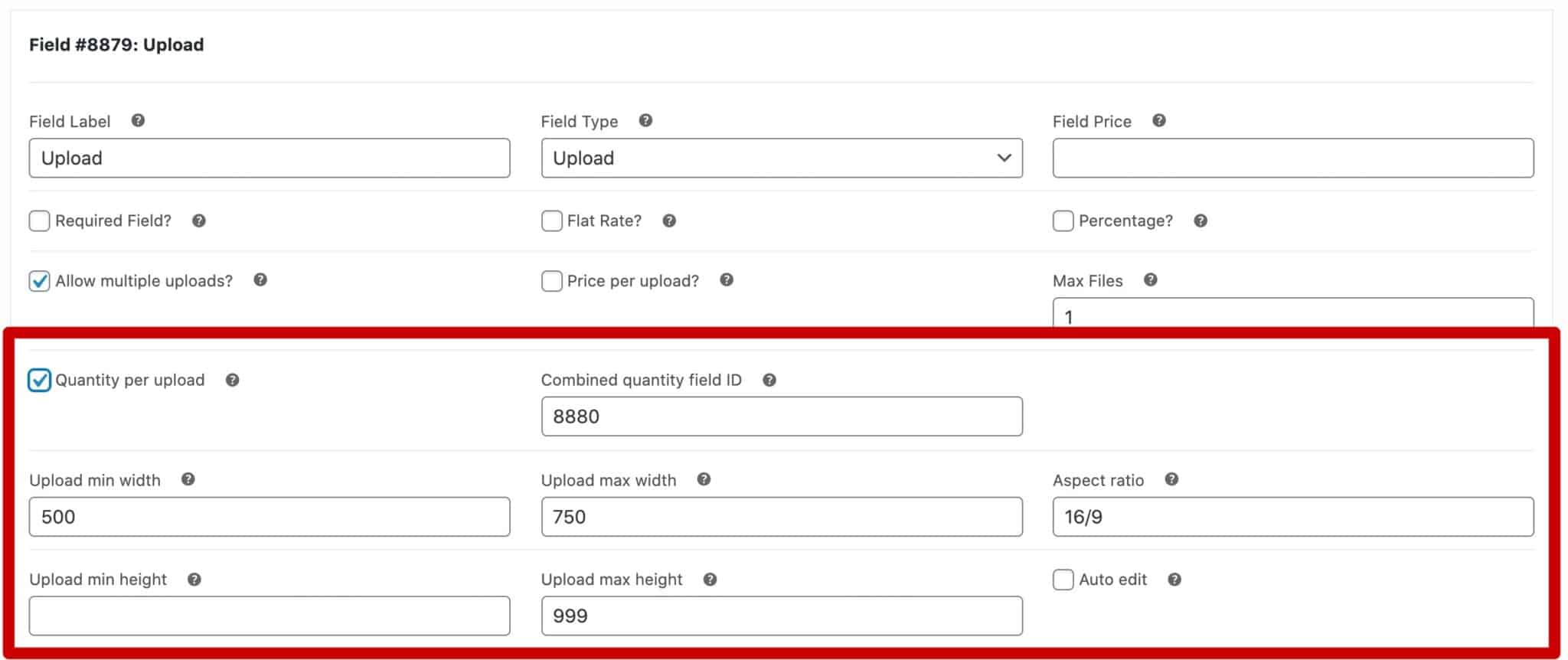Screen dimensions: 1568x660
Task: Click the Max Files input field
Action: (1293, 313)
